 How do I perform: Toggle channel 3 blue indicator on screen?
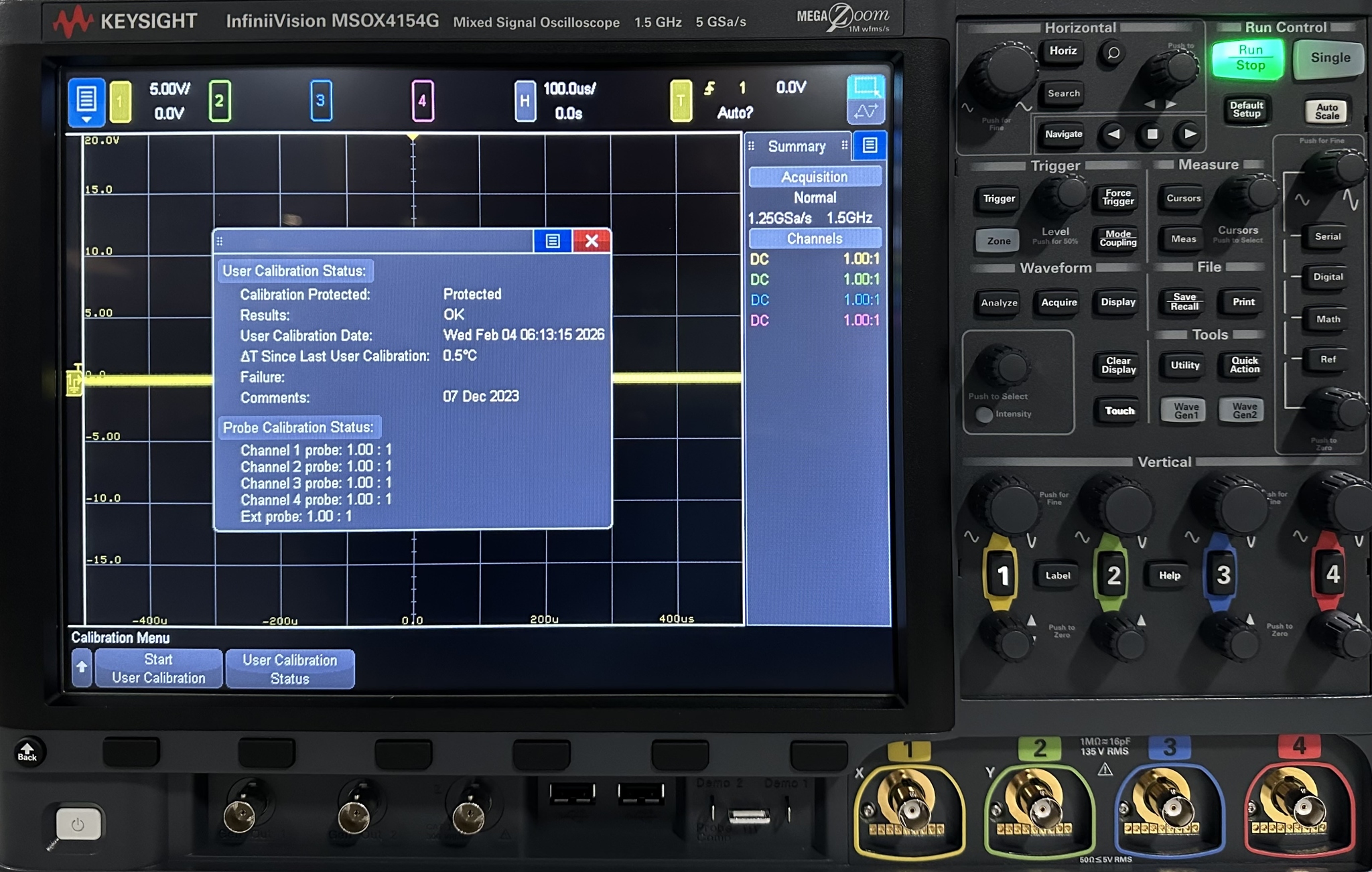pos(321,100)
